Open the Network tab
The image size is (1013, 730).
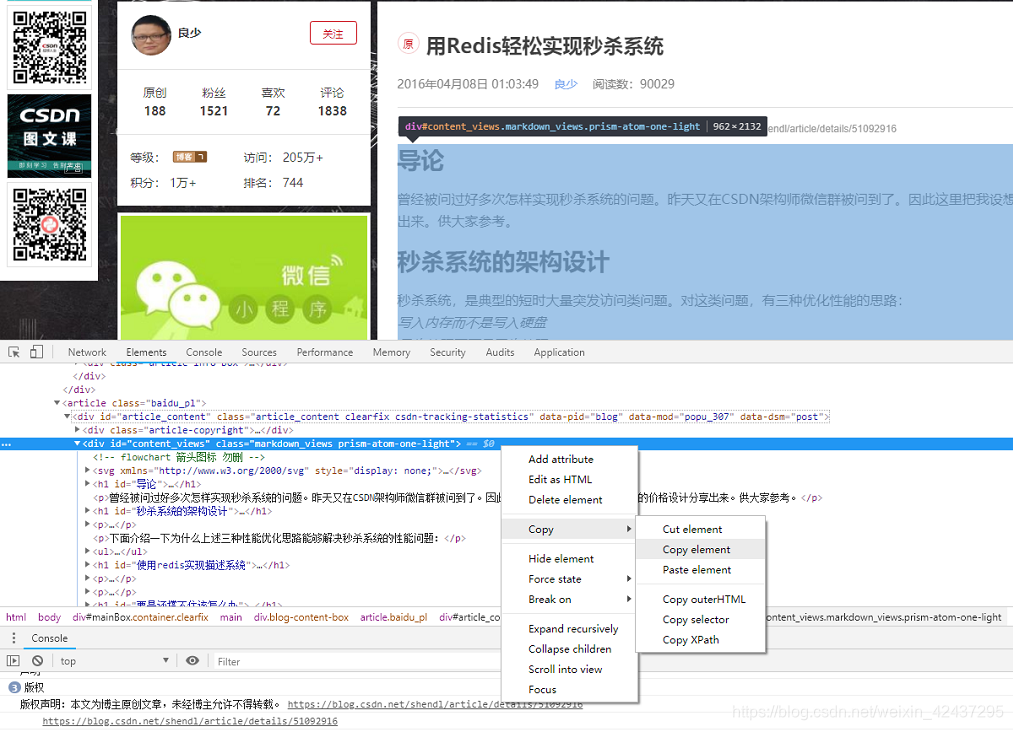pyautogui.click(x=87, y=352)
